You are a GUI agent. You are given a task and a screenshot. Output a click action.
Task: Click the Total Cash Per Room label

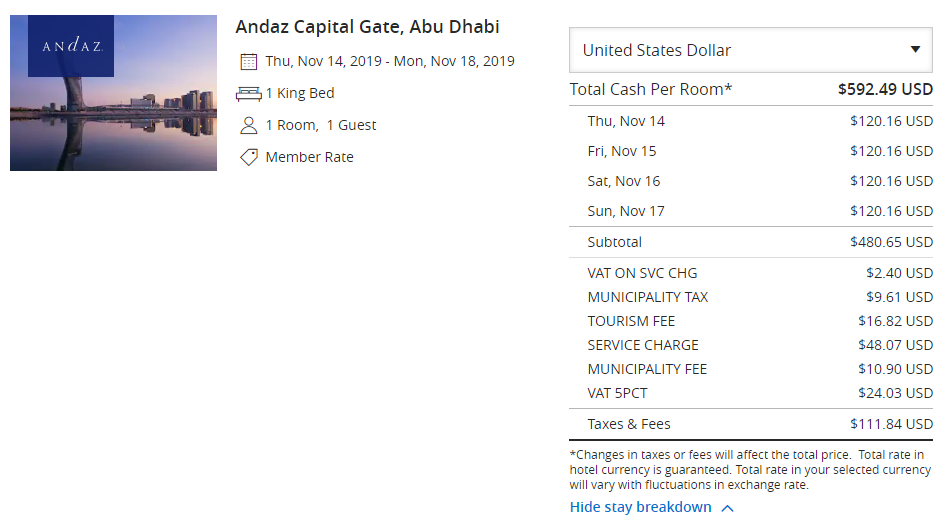[651, 89]
